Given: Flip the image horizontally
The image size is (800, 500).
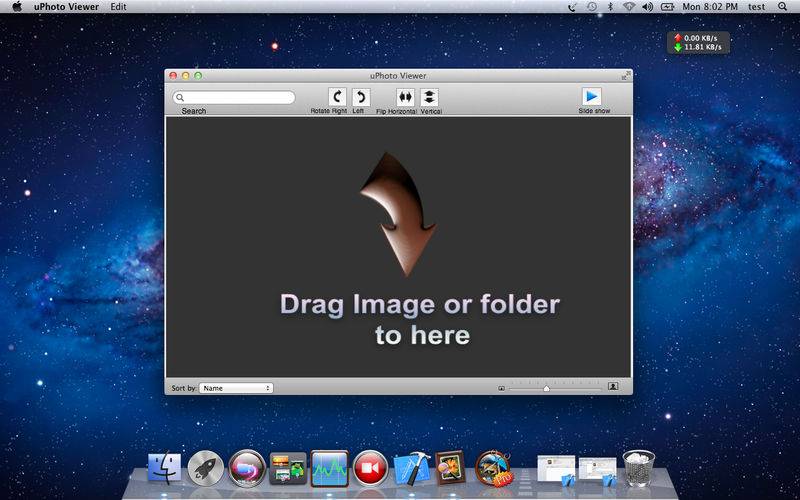Looking at the screenshot, I should click(406, 97).
